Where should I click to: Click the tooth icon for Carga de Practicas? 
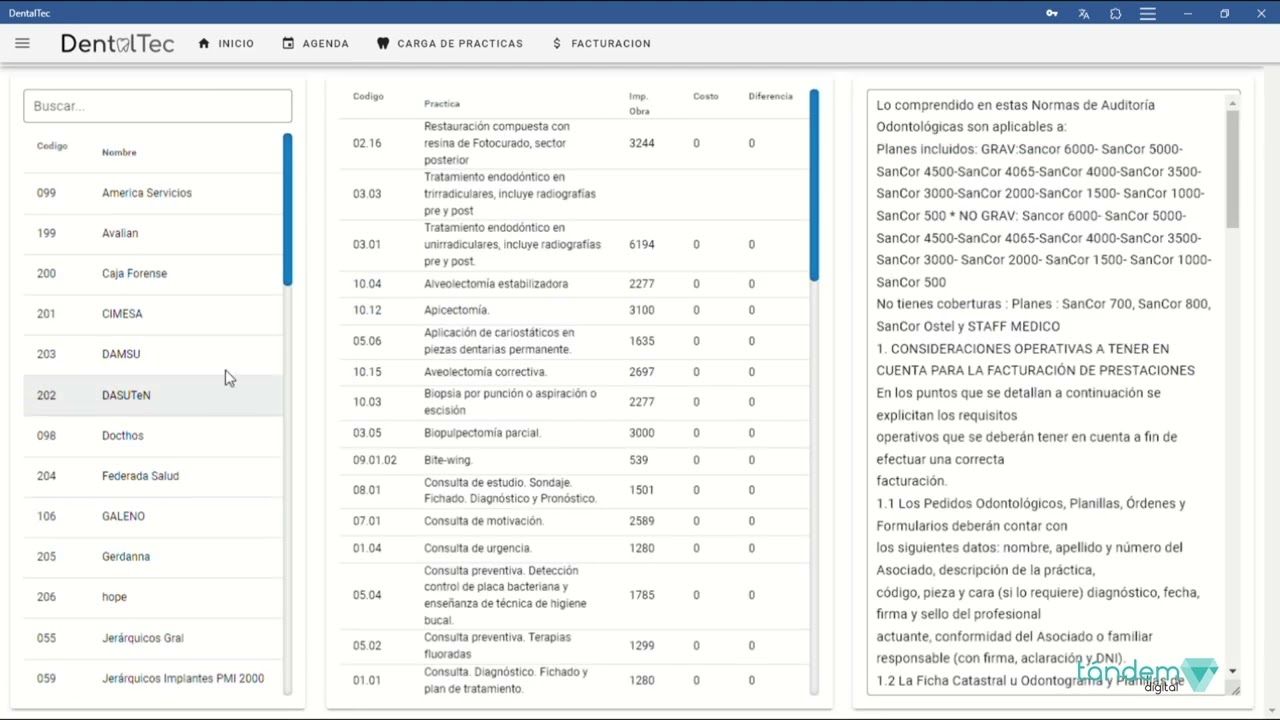click(382, 44)
